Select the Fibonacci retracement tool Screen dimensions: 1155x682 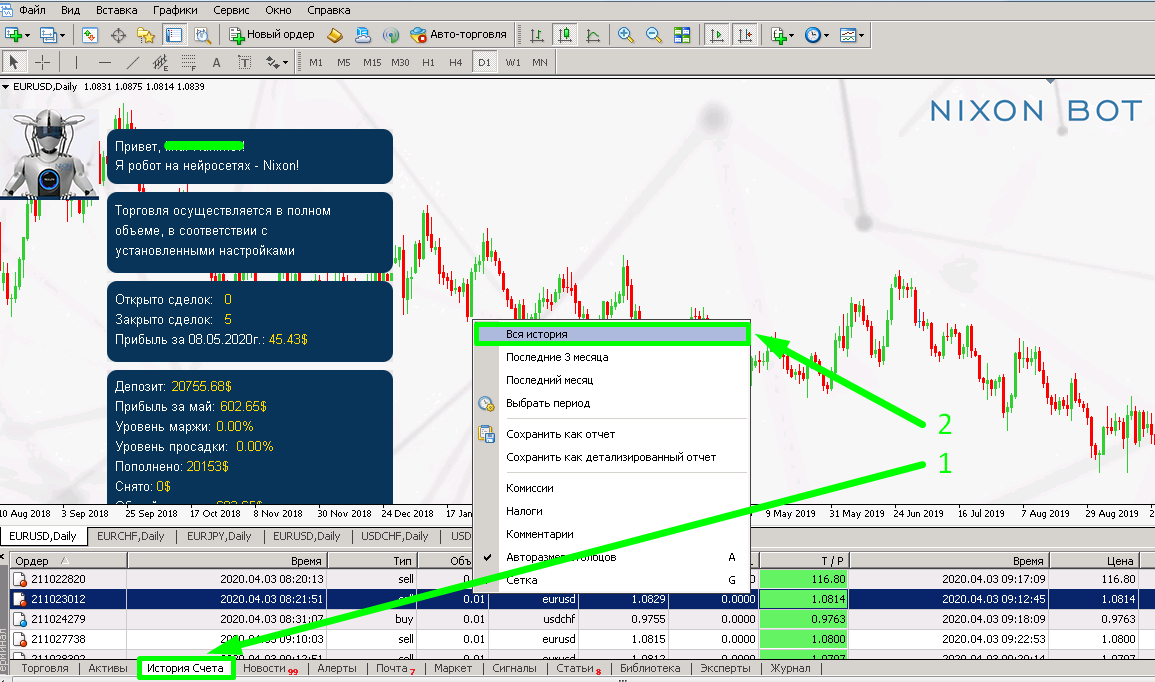189,62
